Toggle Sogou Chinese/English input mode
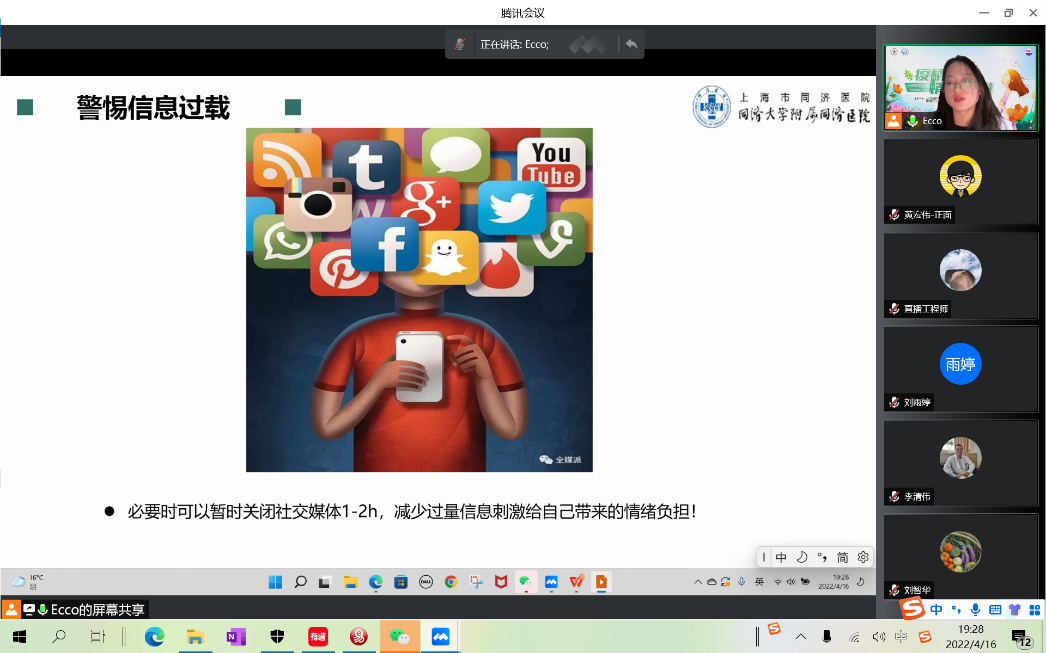Viewport: 1046px width, 653px height. [x=936, y=609]
